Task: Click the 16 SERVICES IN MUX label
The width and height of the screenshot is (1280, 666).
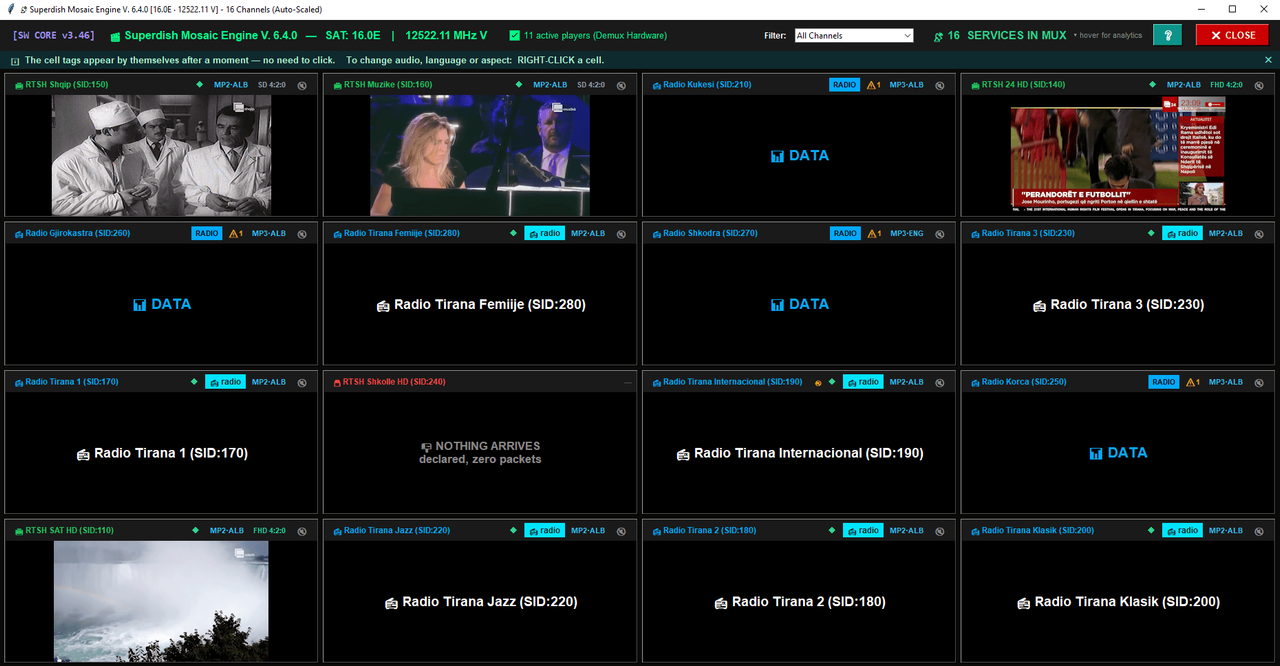Action: pos(1007,35)
